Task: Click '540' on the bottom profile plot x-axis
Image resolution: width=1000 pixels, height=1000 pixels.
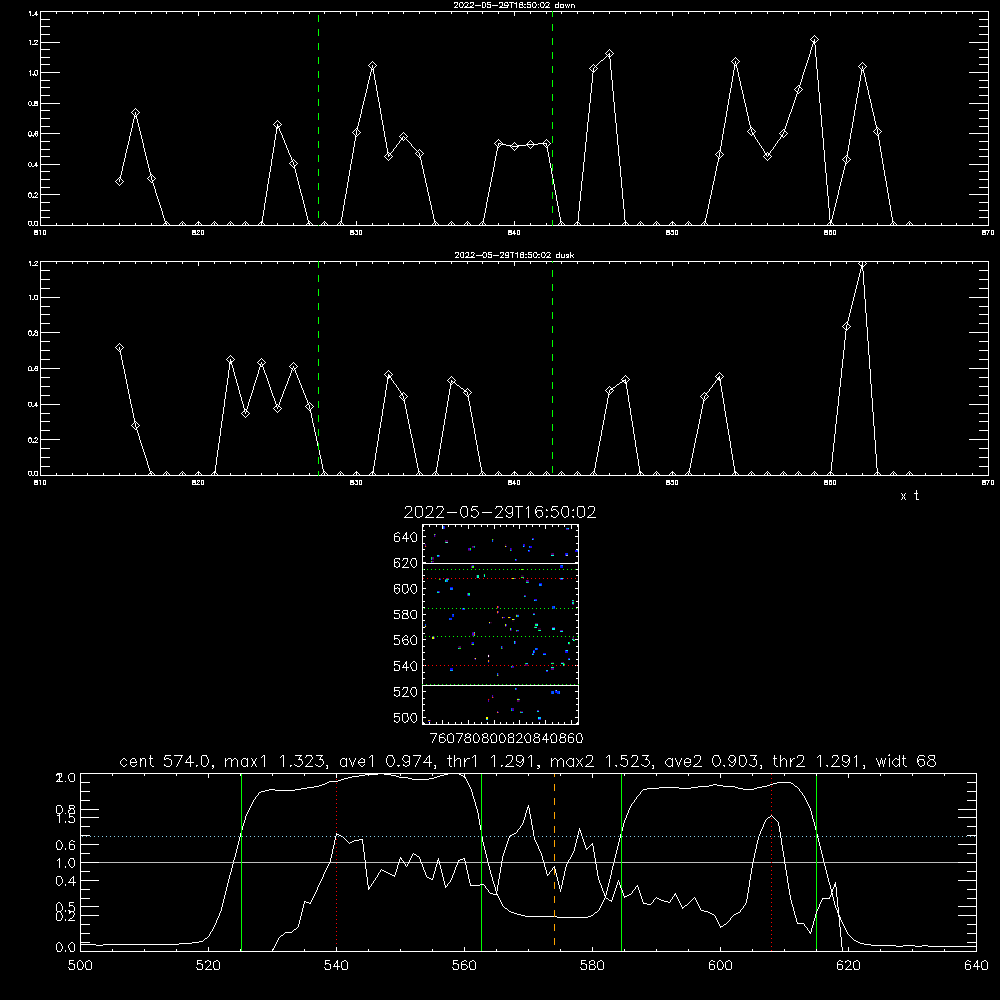Action: pos(337,966)
